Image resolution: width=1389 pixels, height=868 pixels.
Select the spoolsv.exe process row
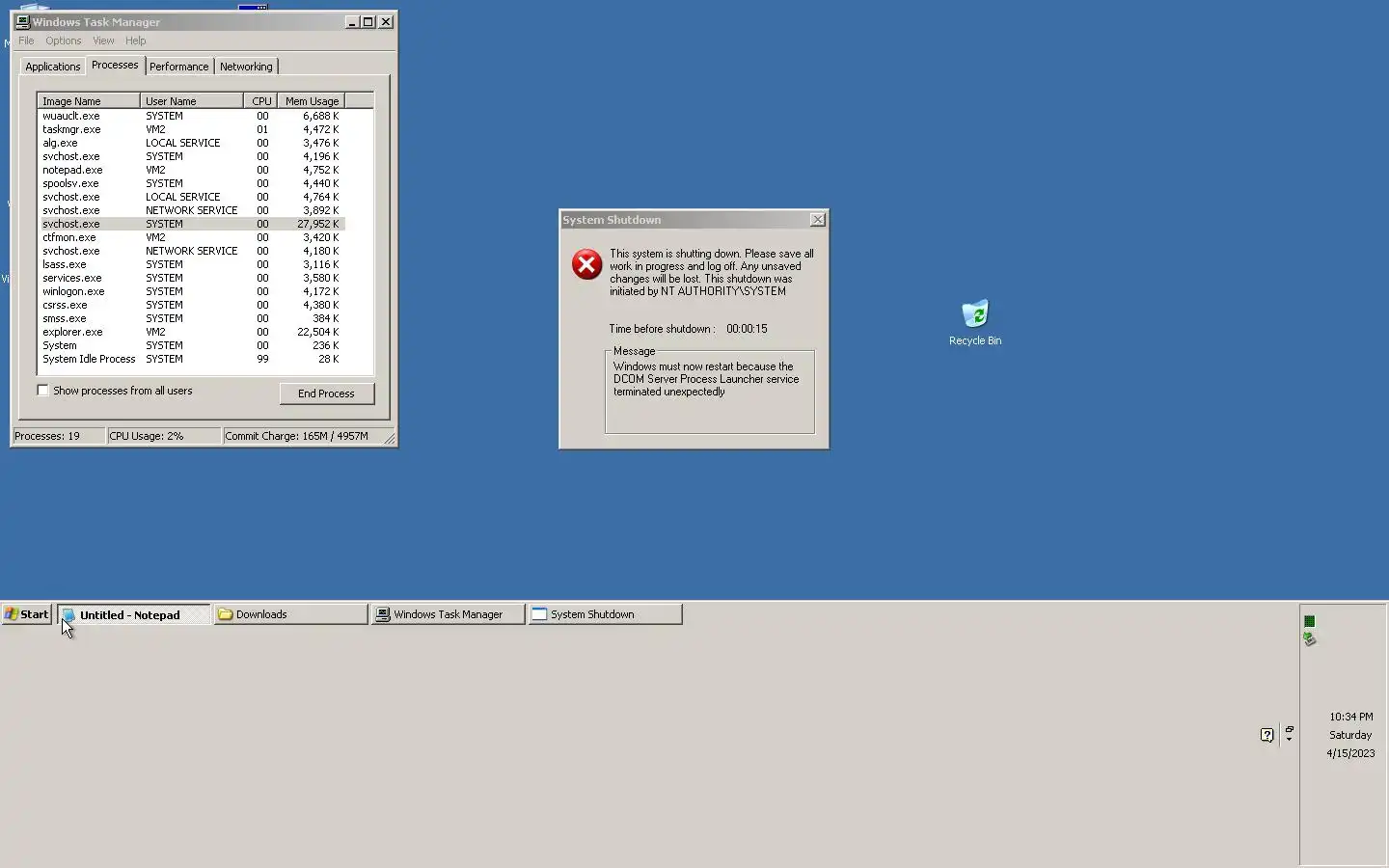point(191,183)
